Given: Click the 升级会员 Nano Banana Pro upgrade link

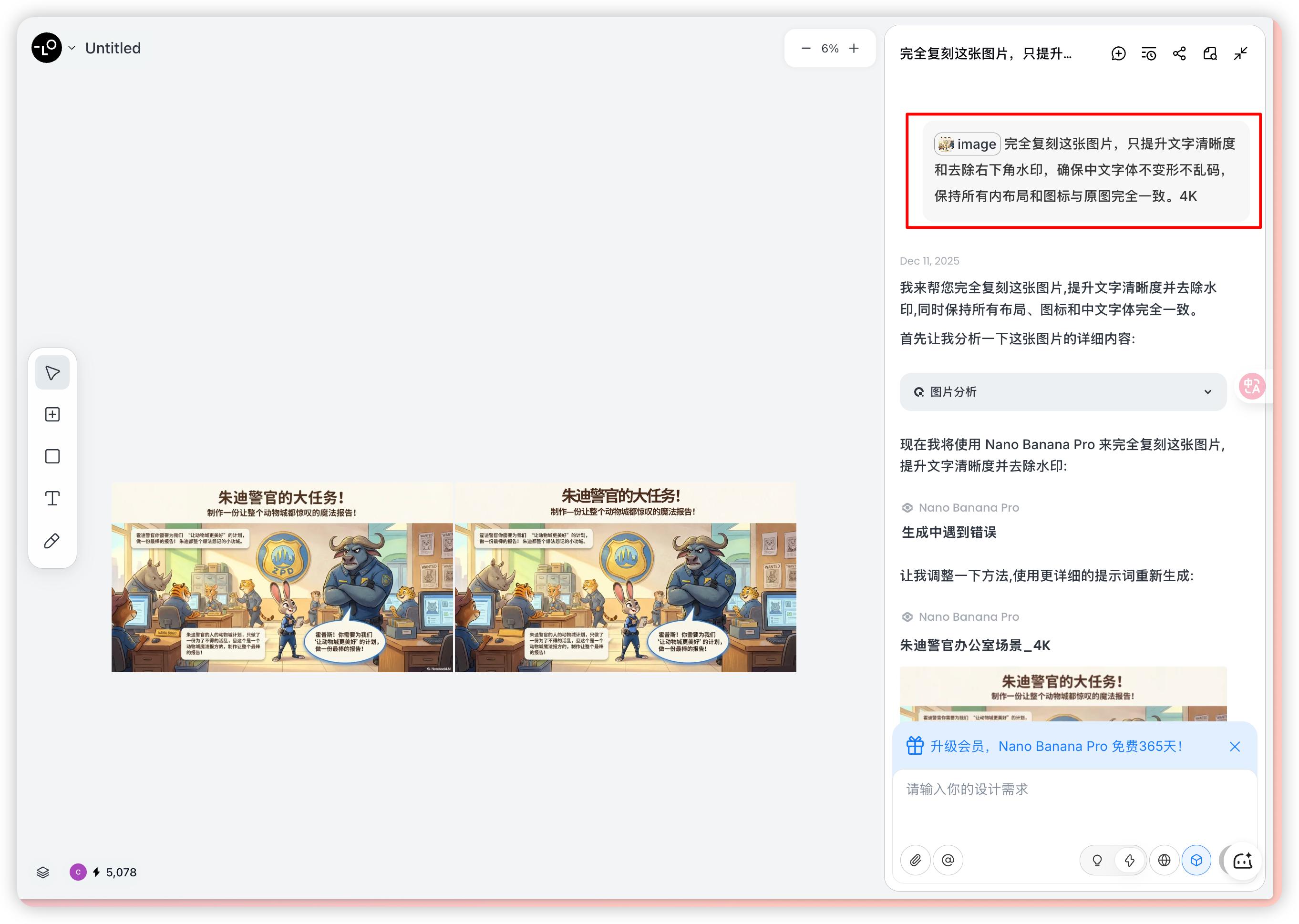Looking at the screenshot, I should [x=1055, y=746].
